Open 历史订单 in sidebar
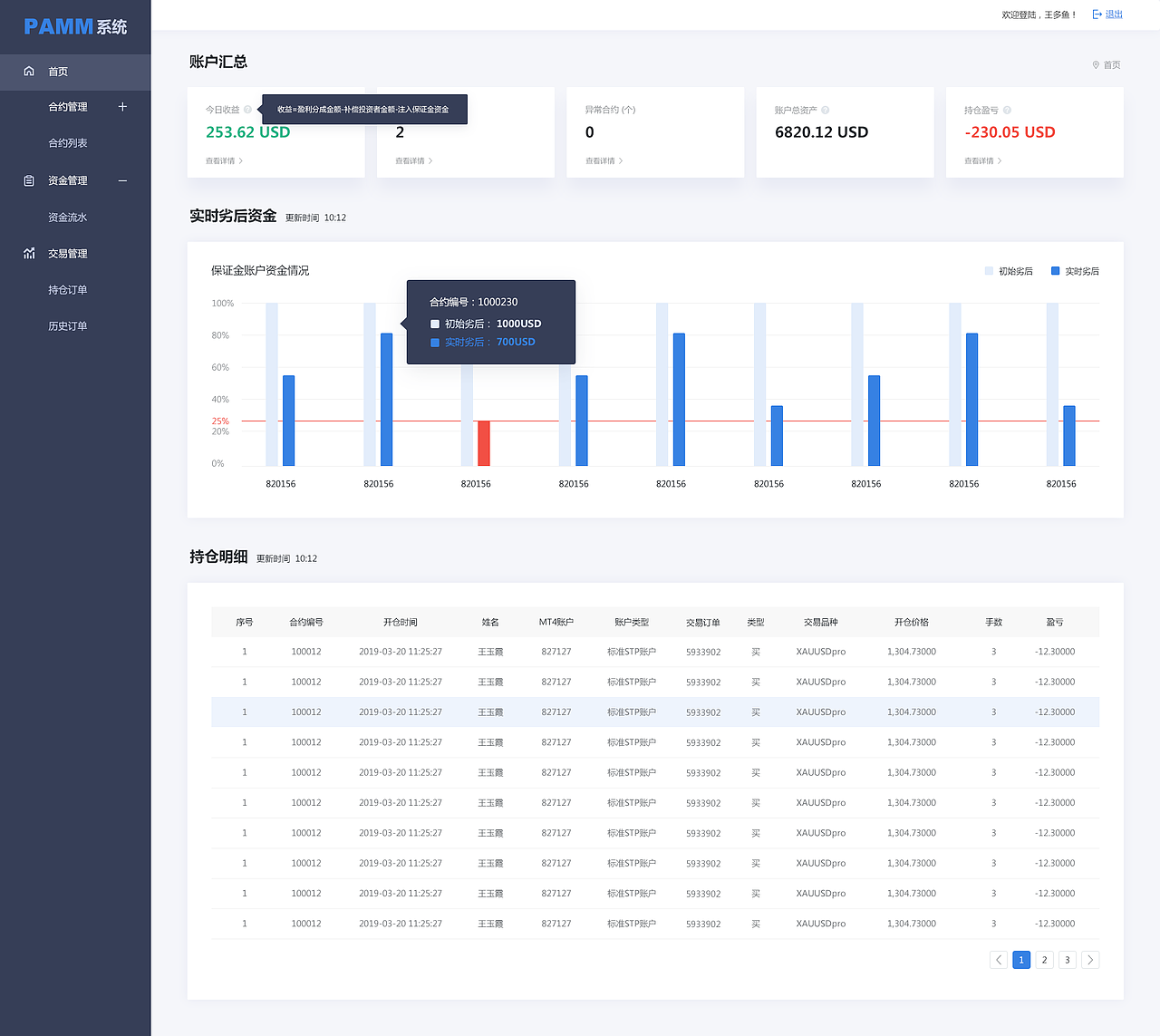This screenshot has width=1160, height=1036. coord(68,326)
